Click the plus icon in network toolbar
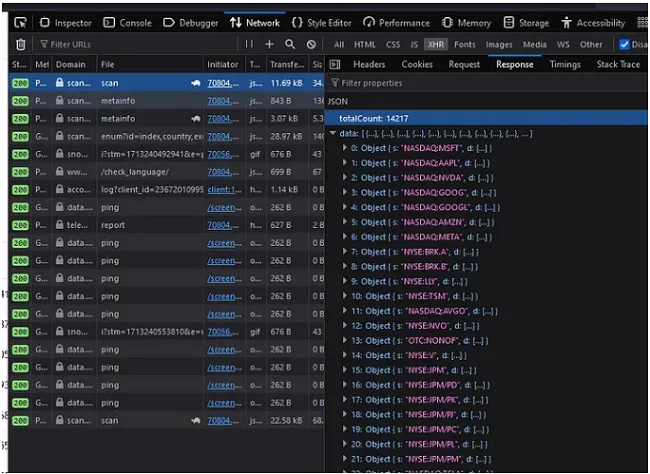 coord(269,44)
